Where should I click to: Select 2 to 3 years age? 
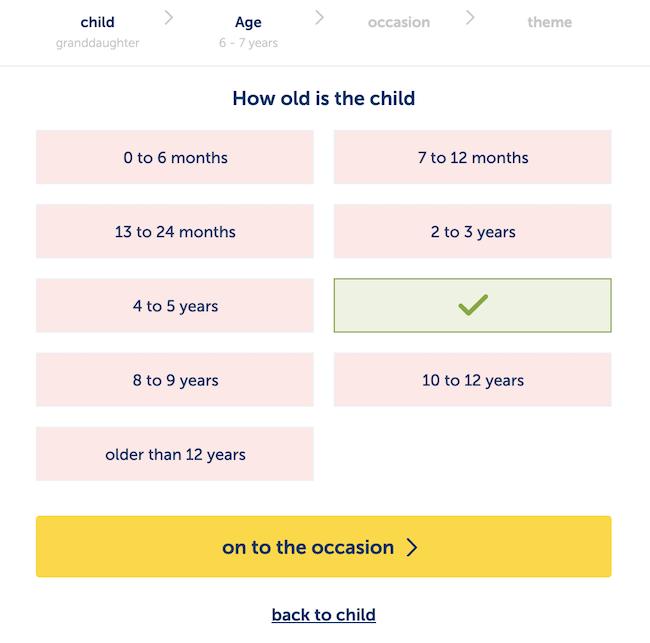coord(472,232)
